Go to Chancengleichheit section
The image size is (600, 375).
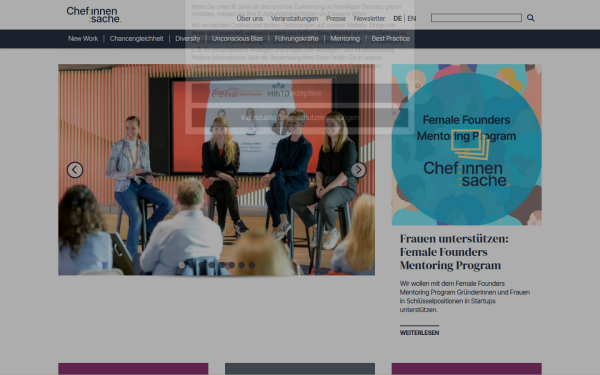point(136,39)
